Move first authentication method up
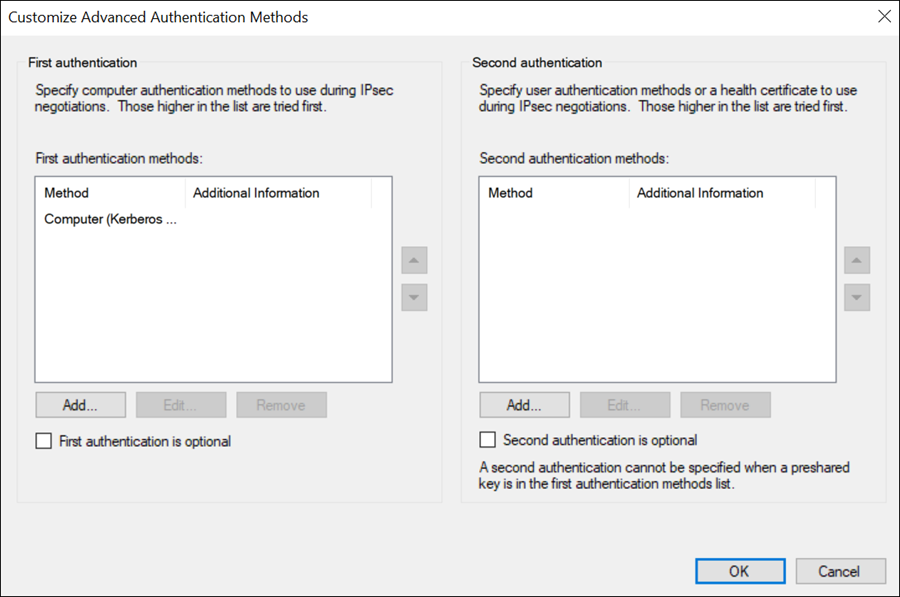 (x=414, y=261)
